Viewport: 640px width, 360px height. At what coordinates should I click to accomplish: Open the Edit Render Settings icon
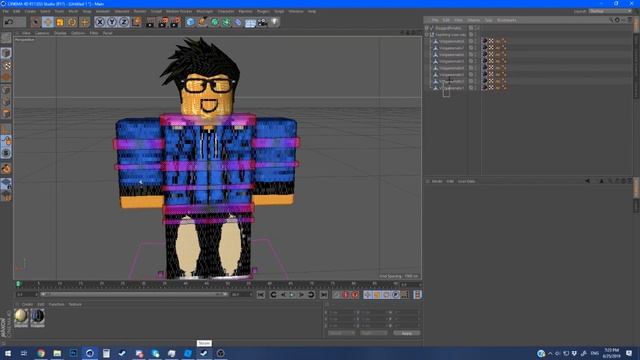[176, 22]
